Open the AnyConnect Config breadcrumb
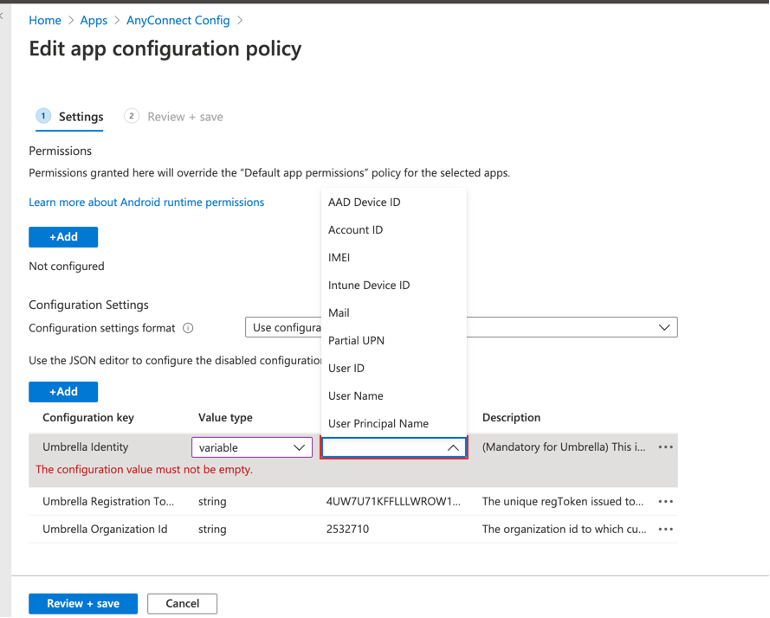Screen dimensions: 770x618 (178, 20)
